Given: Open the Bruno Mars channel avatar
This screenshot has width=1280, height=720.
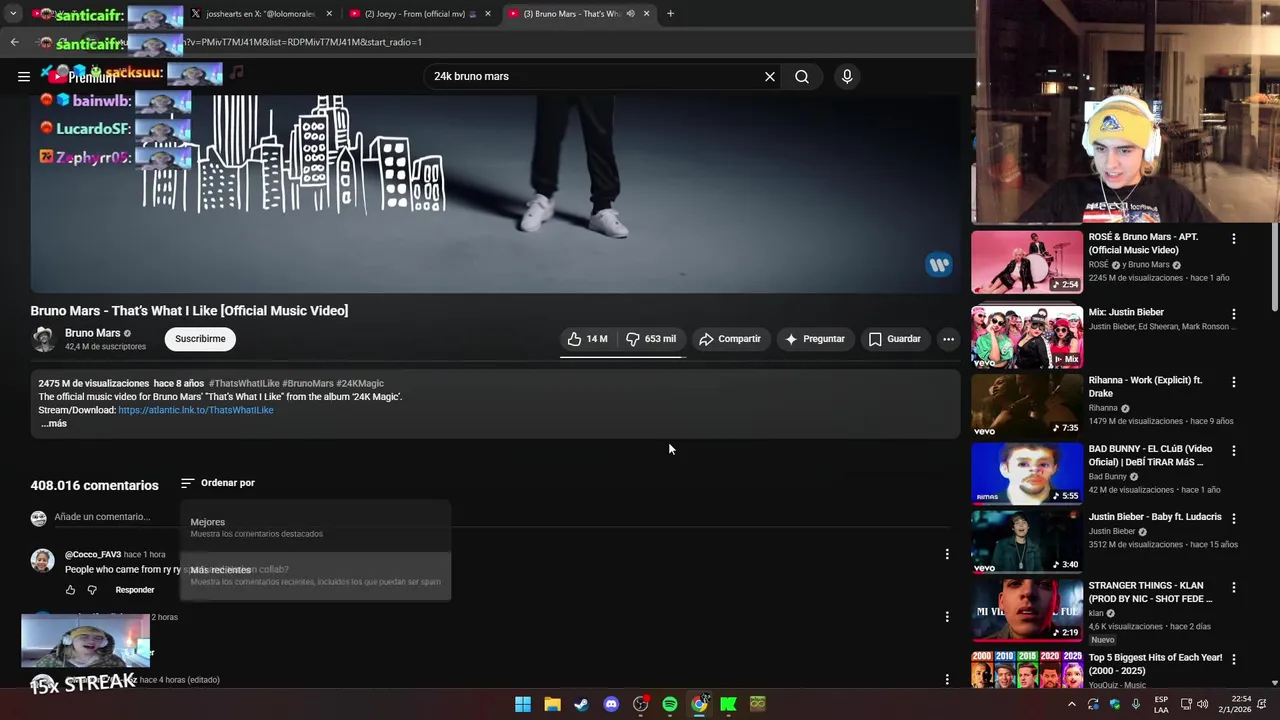Looking at the screenshot, I should click(x=43, y=339).
